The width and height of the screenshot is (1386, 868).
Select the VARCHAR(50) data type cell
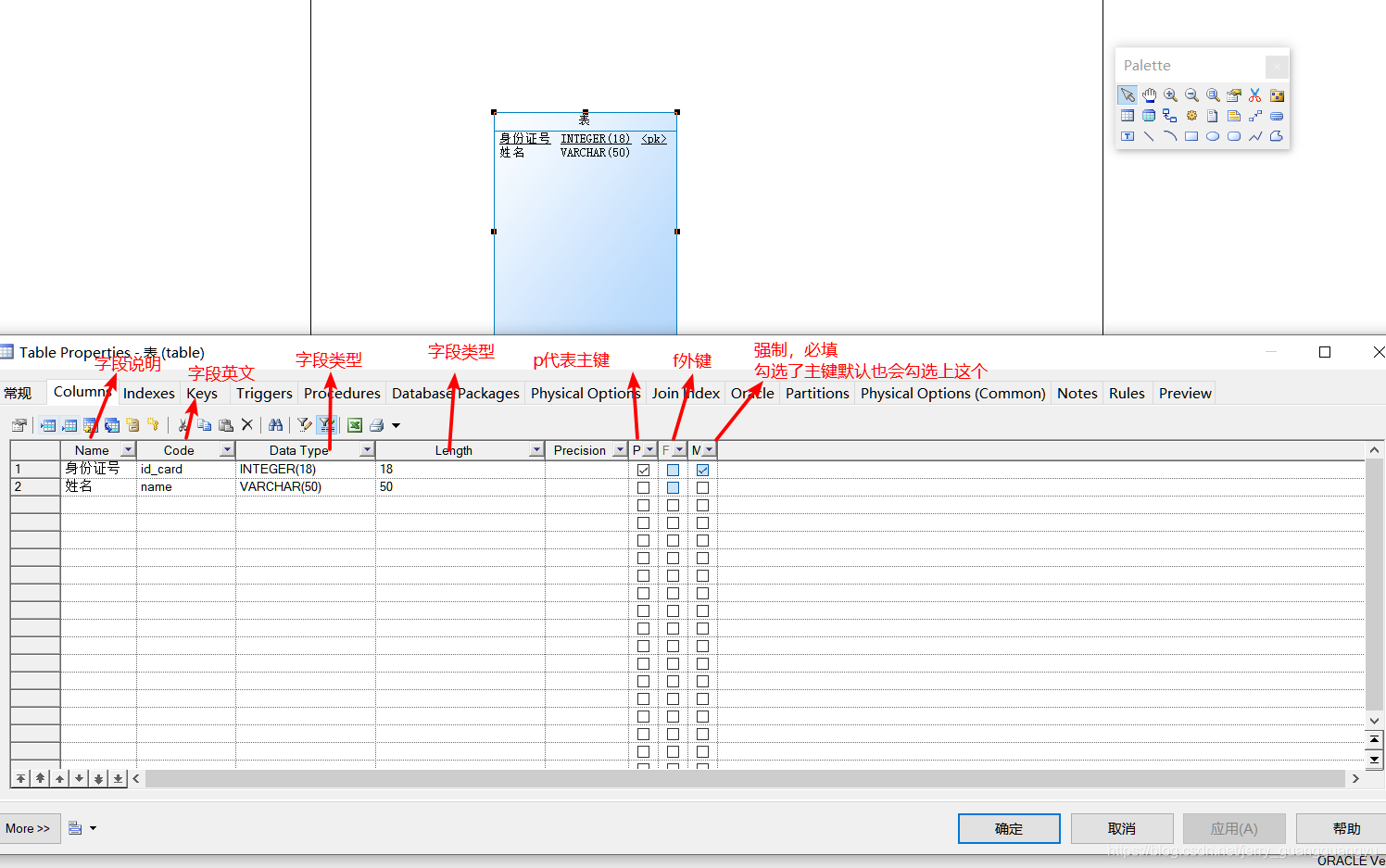point(306,487)
